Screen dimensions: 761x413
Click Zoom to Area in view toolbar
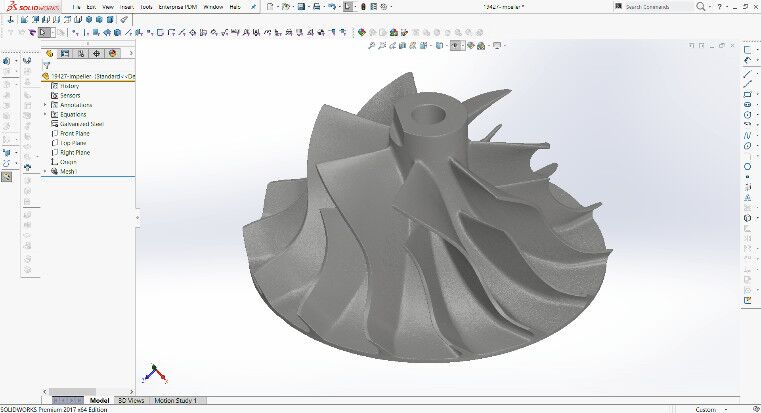pos(382,46)
